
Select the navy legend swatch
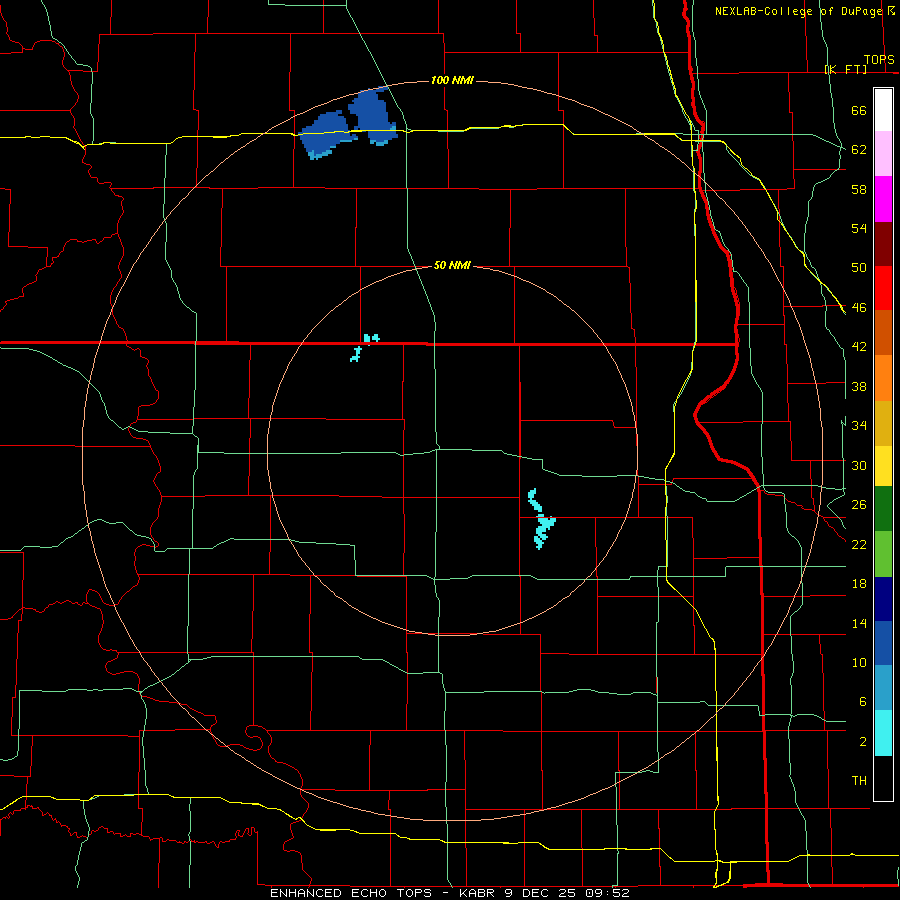[883, 598]
